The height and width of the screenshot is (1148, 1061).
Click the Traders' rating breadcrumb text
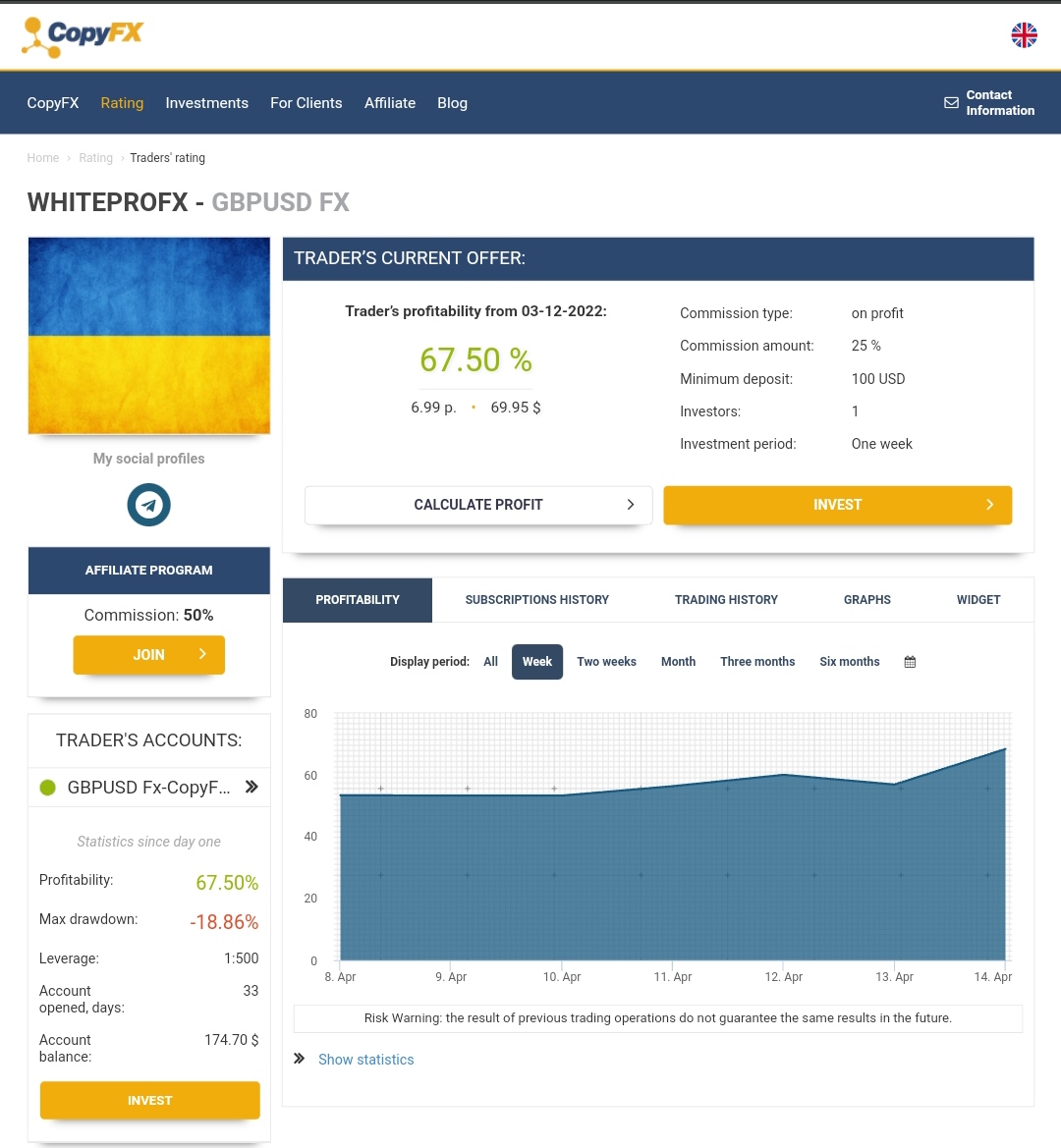(x=168, y=158)
